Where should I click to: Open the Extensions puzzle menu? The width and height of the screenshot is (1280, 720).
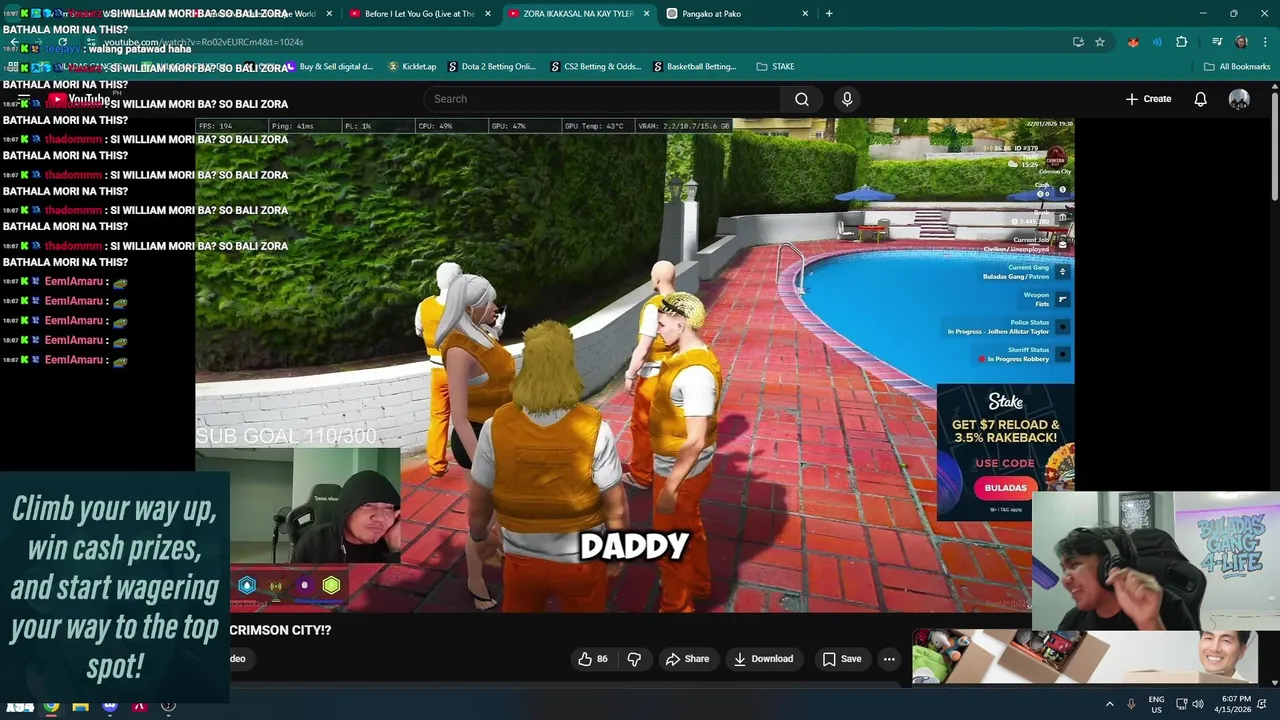[x=1182, y=42]
